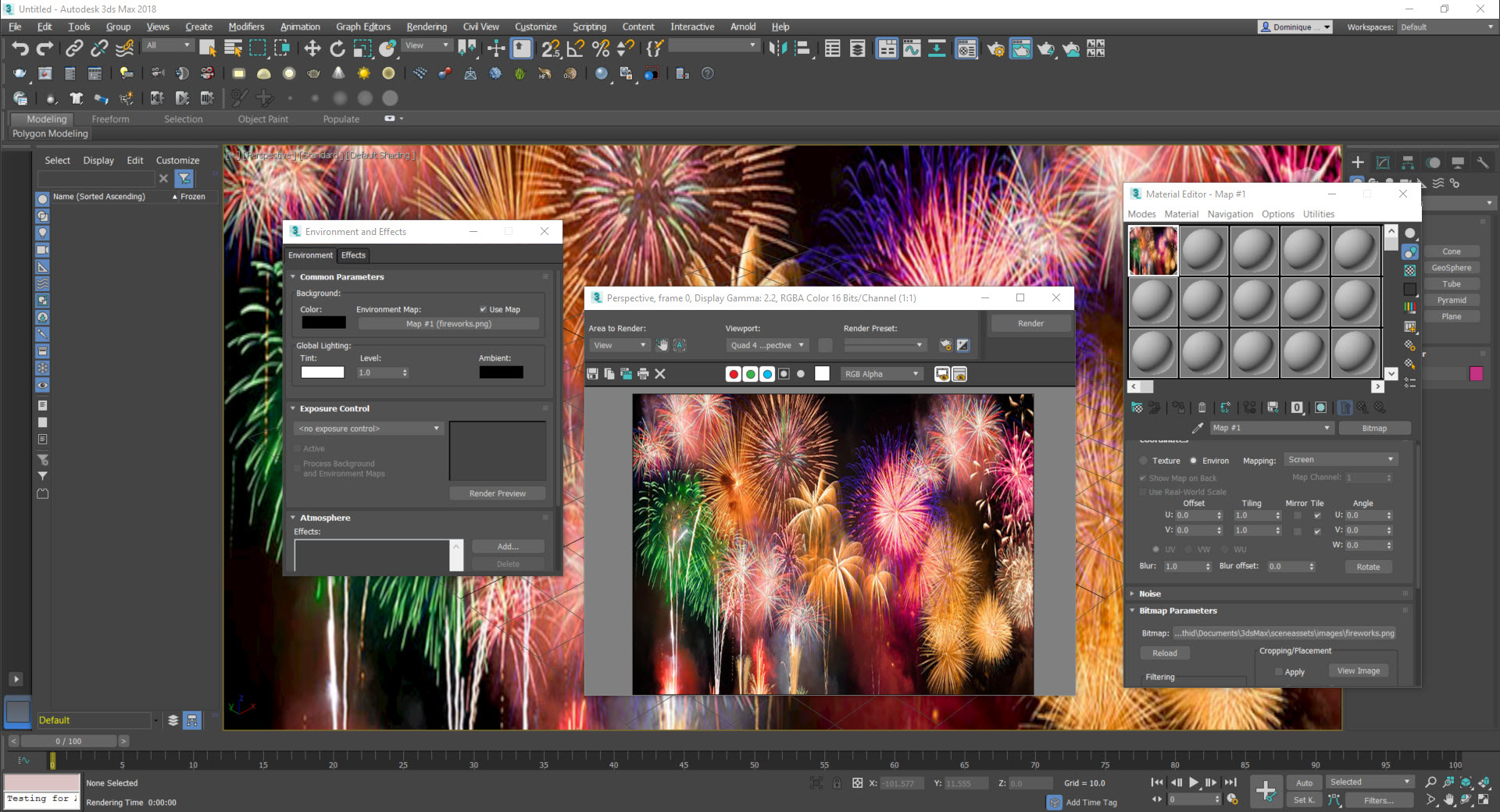This screenshot has width=1500, height=812.
Task: Toggle the Angle Snap tool
Action: coord(576,49)
